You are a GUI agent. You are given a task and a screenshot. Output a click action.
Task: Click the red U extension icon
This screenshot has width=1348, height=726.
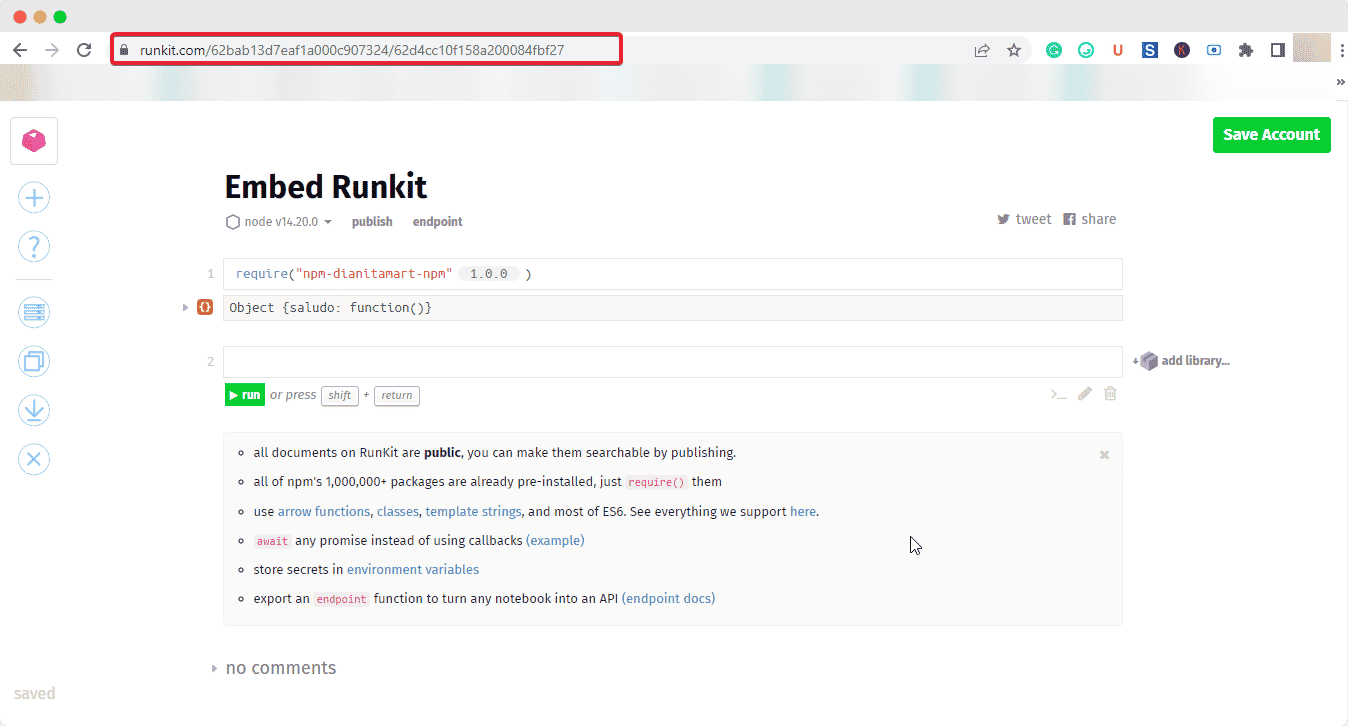(x=1118, y=50)
